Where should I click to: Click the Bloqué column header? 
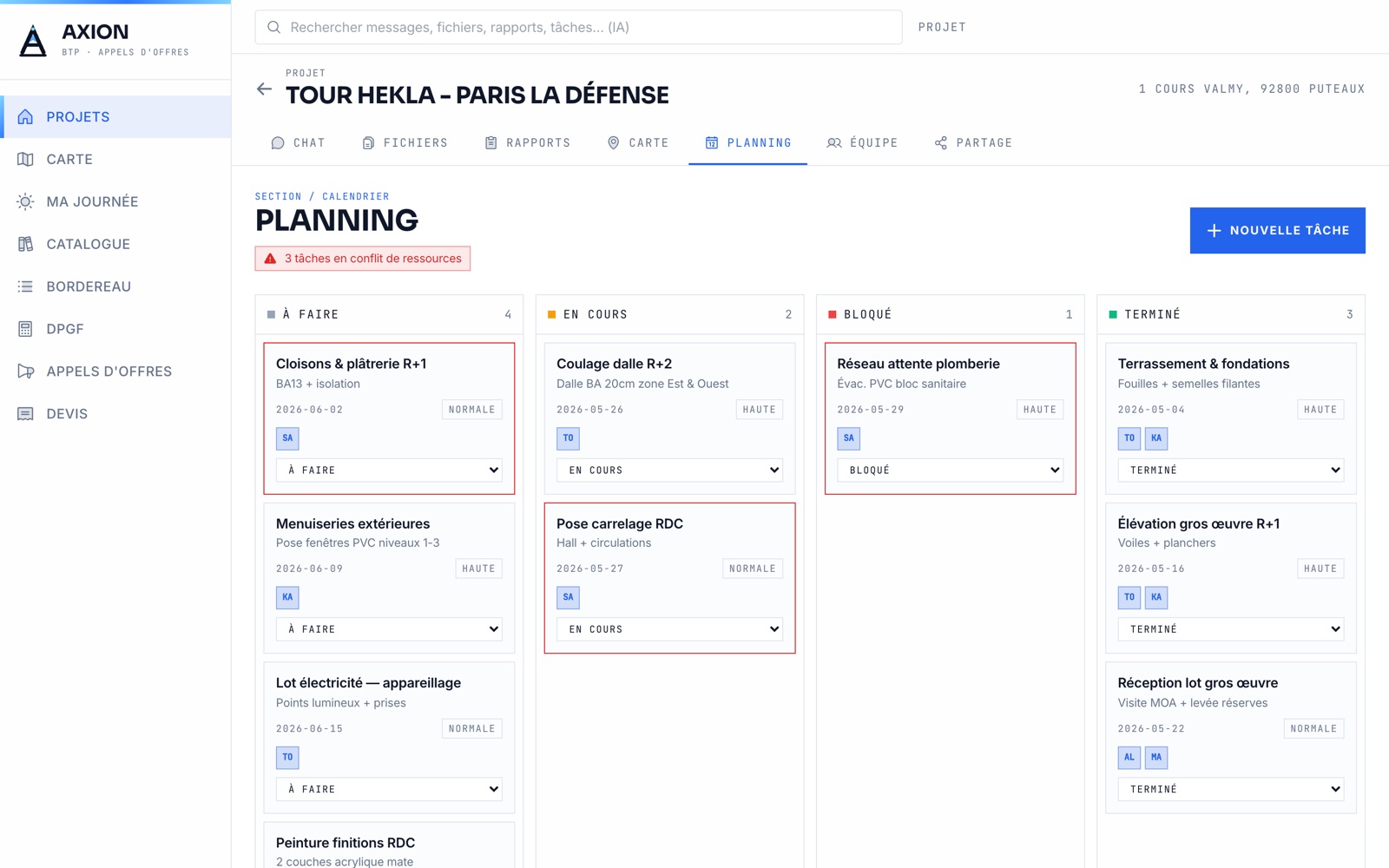pyautogui.click(x=950, y=314)
